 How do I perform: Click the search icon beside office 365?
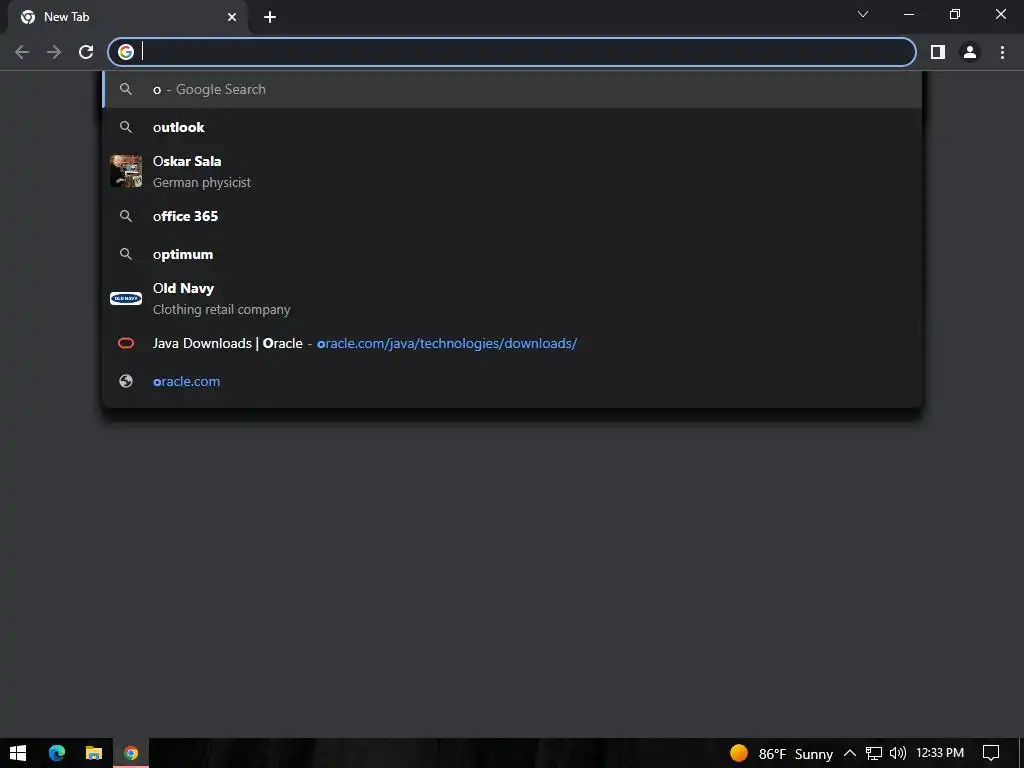tap(126, 216)
